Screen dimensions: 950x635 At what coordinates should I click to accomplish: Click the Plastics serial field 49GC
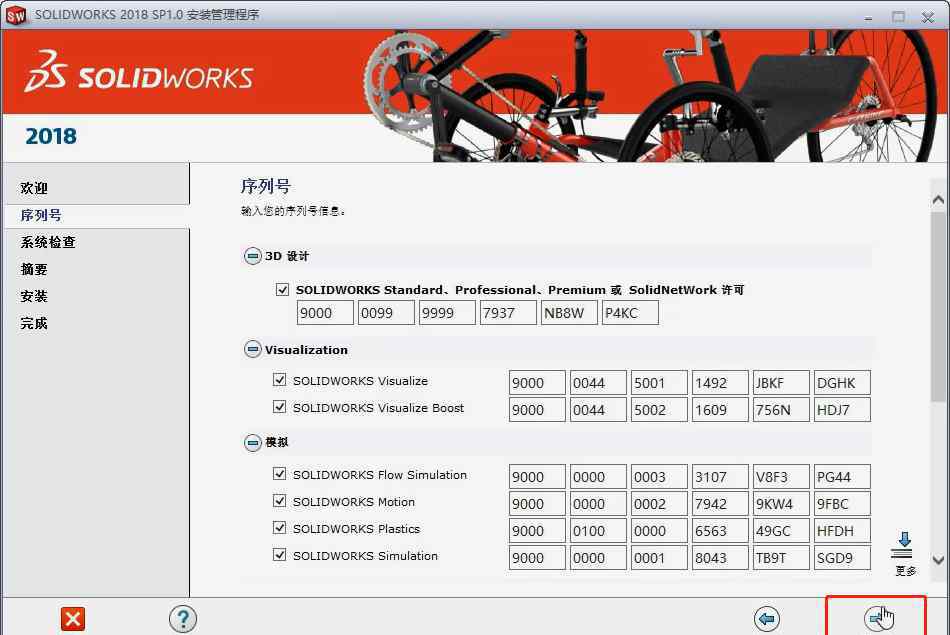click(782, 531)
